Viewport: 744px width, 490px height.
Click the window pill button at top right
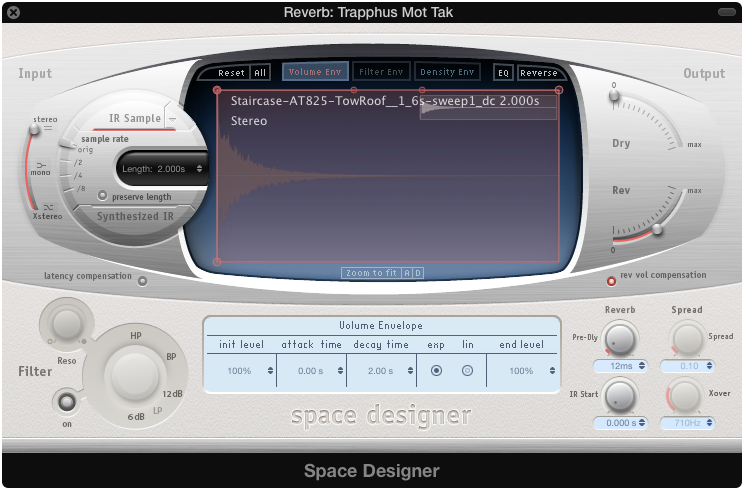coord(726,12)
